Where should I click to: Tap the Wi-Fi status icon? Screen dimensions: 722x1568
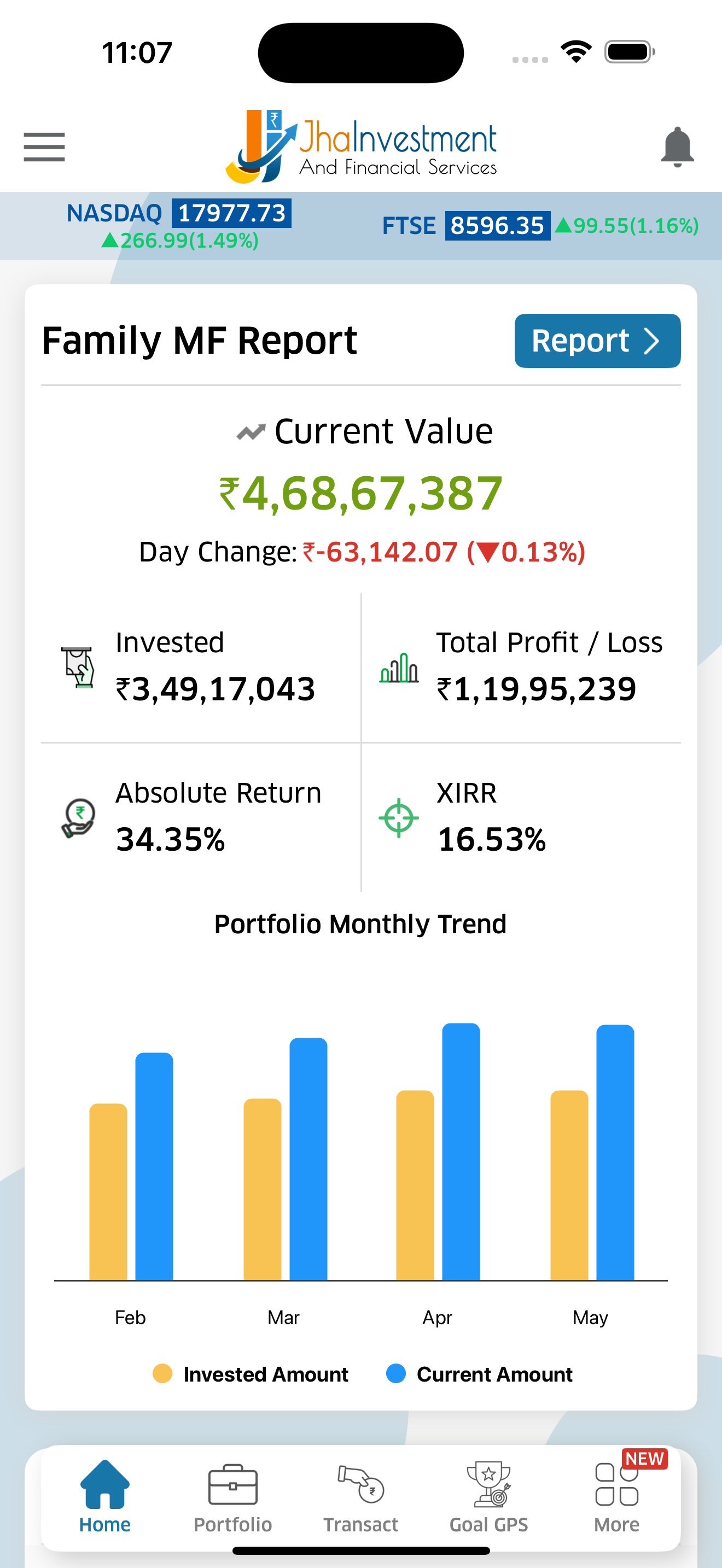click(x=577, y=52)
